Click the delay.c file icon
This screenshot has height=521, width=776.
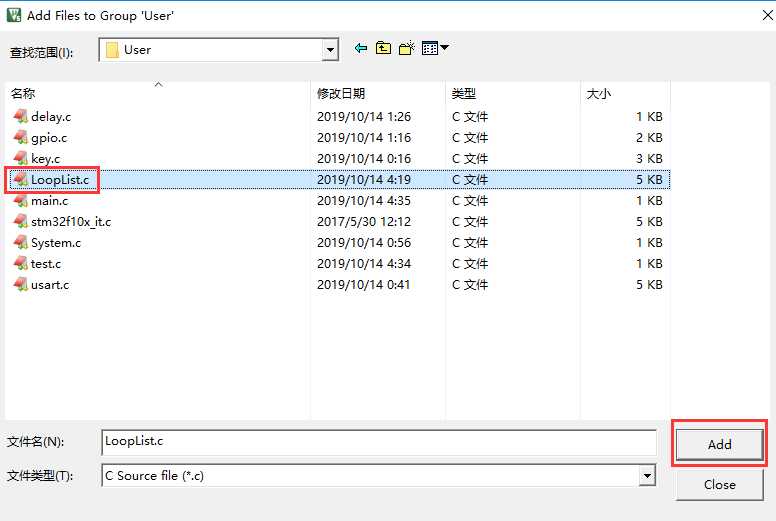[x=20, y=116]
